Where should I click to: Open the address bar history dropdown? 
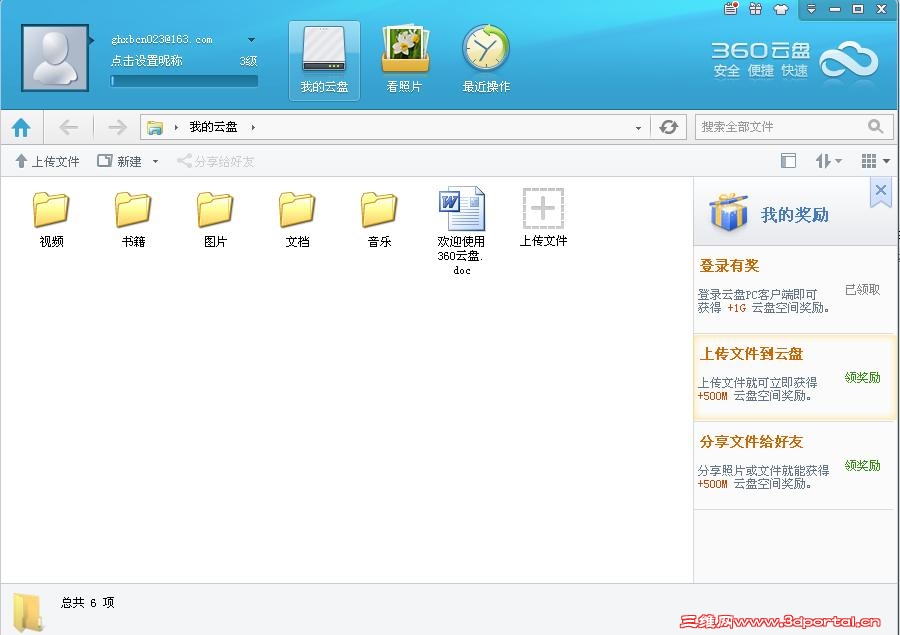[638, 128]
